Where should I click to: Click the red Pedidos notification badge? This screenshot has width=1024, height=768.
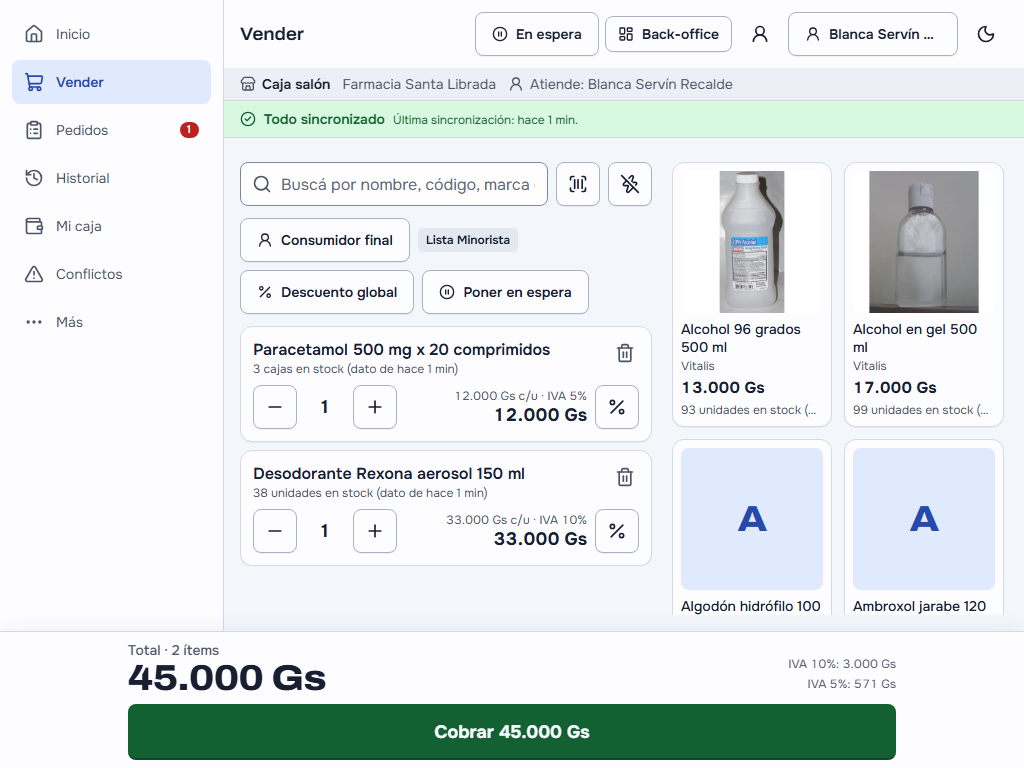189,130
